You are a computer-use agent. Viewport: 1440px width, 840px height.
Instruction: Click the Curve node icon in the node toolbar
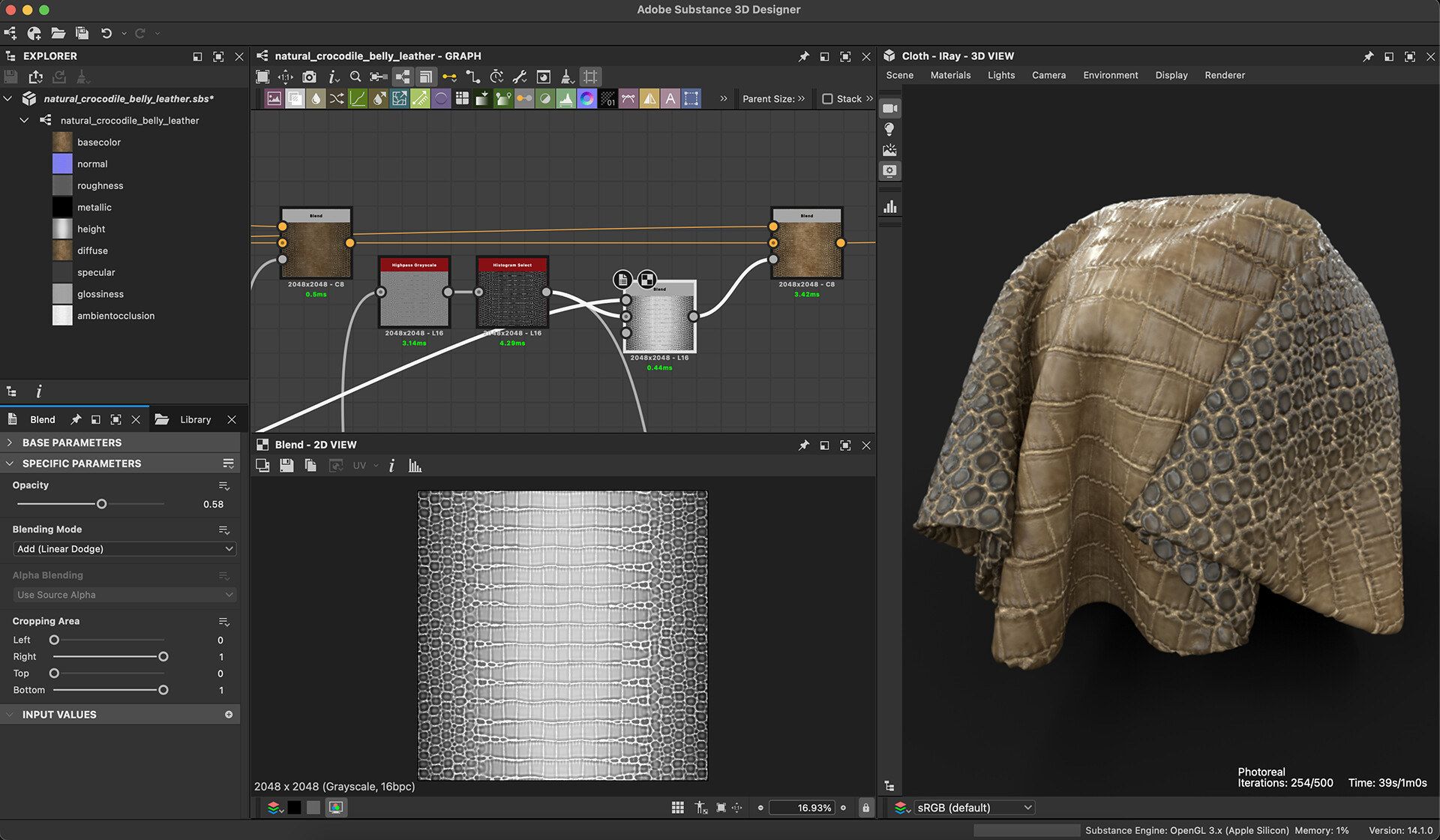tap(358, 98)
